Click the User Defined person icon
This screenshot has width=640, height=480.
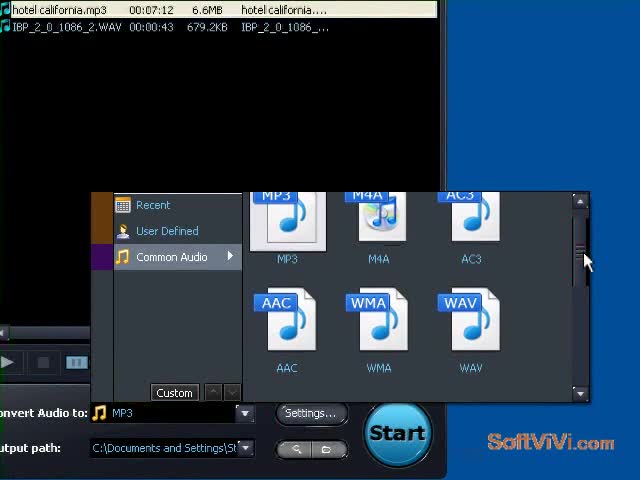(x=122, y=231)
